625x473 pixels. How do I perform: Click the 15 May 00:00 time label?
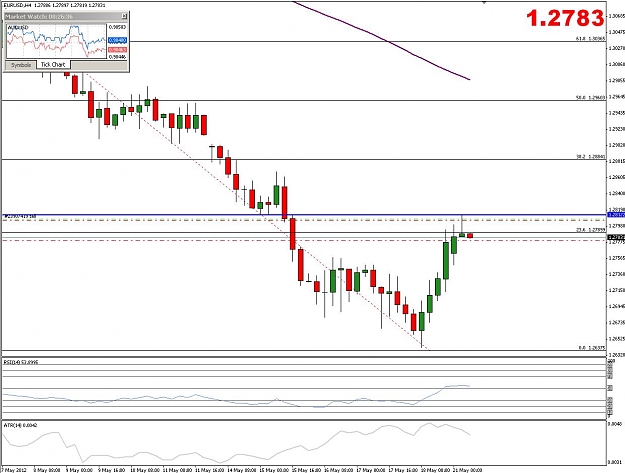pos(274,470)
